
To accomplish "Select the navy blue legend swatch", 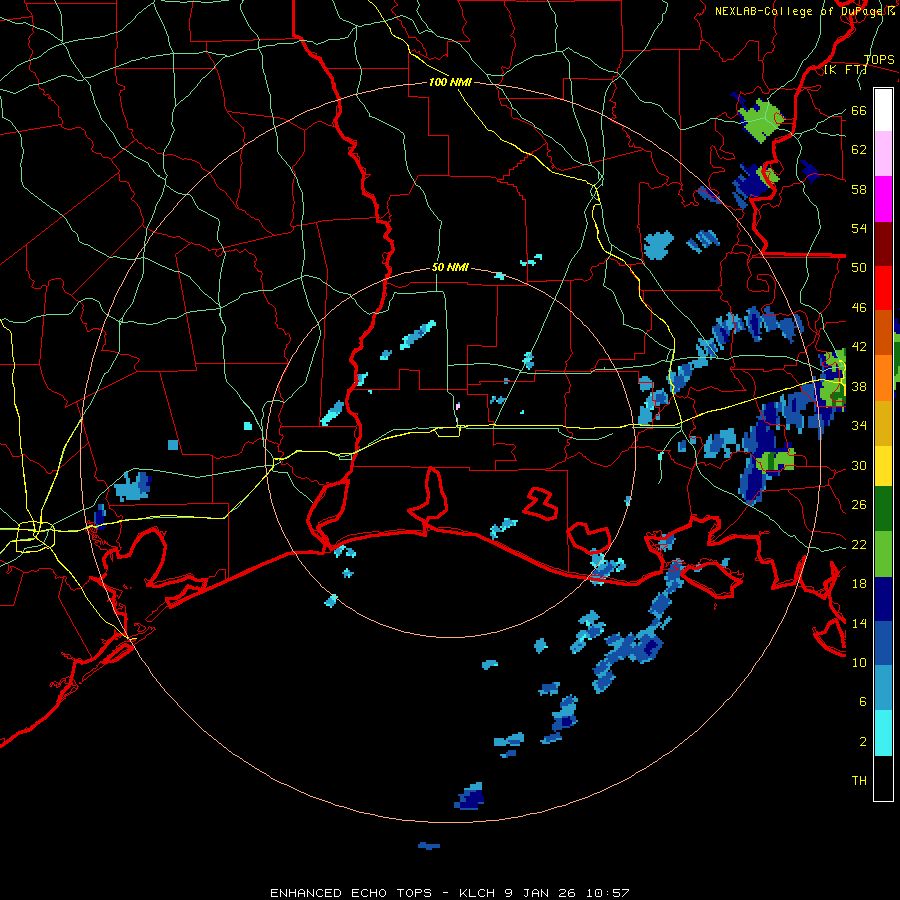I will point(883,599).
